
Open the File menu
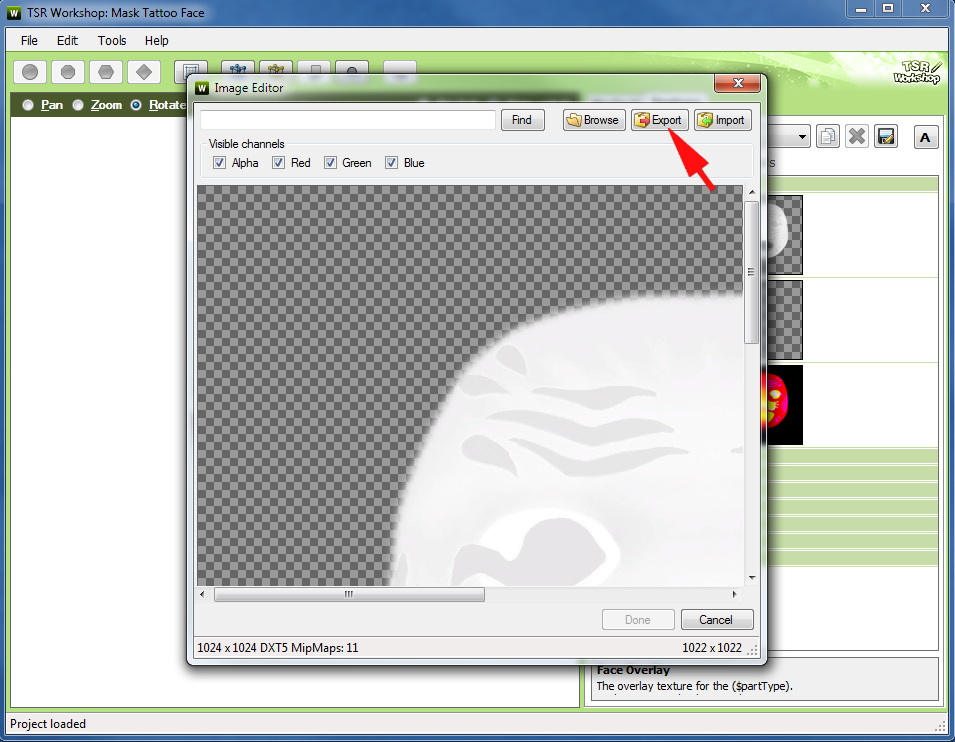coord(29,41)
